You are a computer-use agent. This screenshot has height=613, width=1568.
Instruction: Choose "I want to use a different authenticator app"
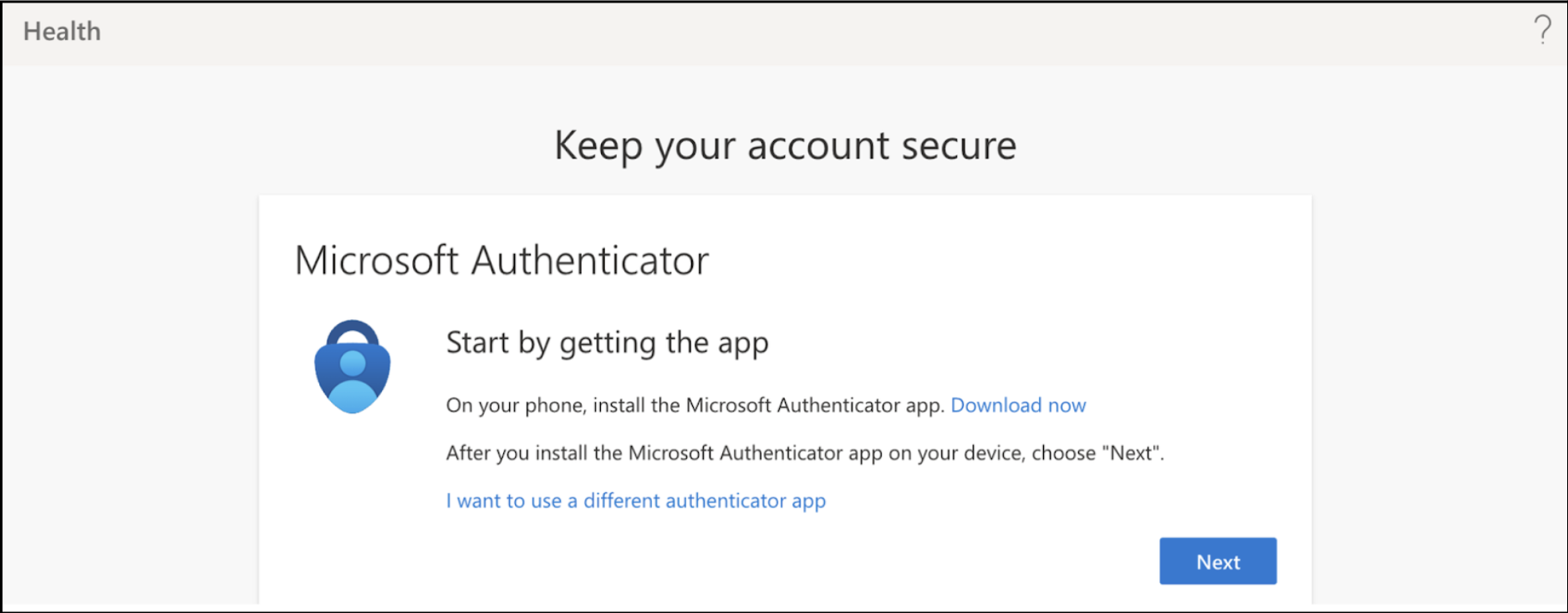(x=635, y=501)
